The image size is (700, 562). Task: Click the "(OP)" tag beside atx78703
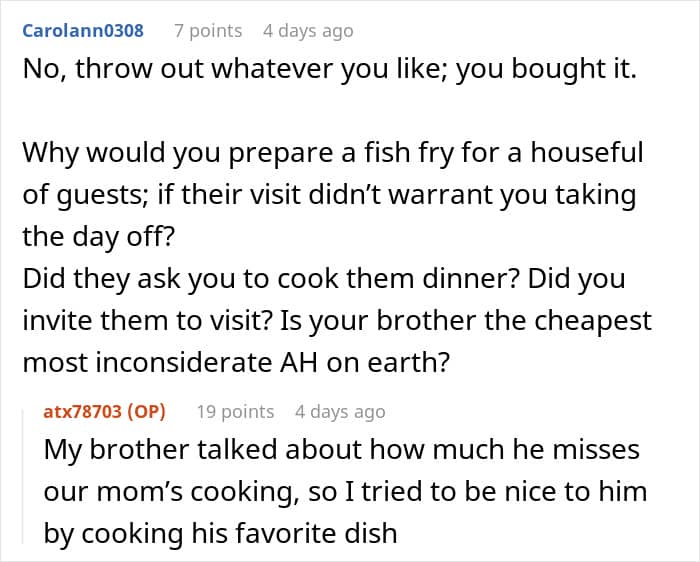146,412
